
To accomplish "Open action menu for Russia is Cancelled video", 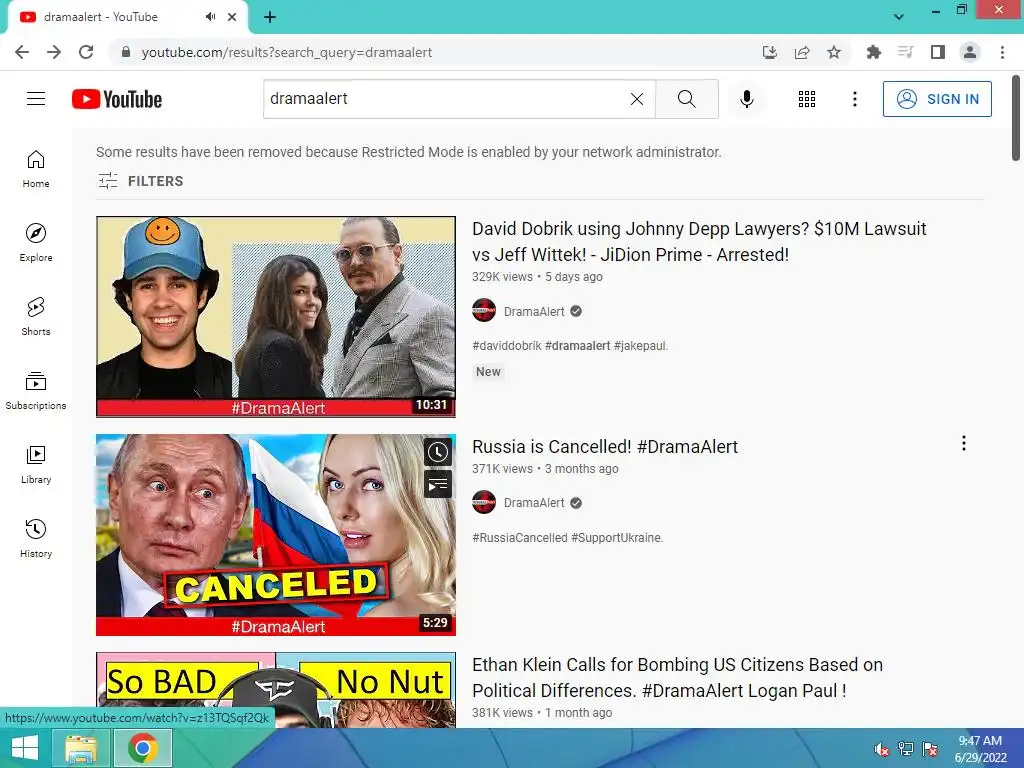I will click(x=963, y=443).
